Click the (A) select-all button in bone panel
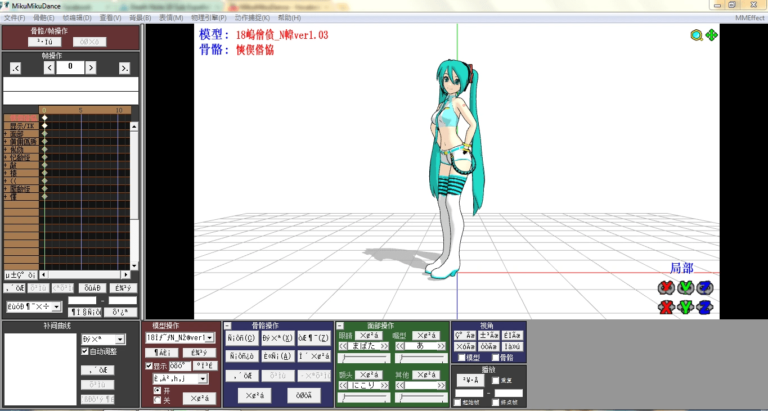The image size is (768, 411). [x=277, y=356]
